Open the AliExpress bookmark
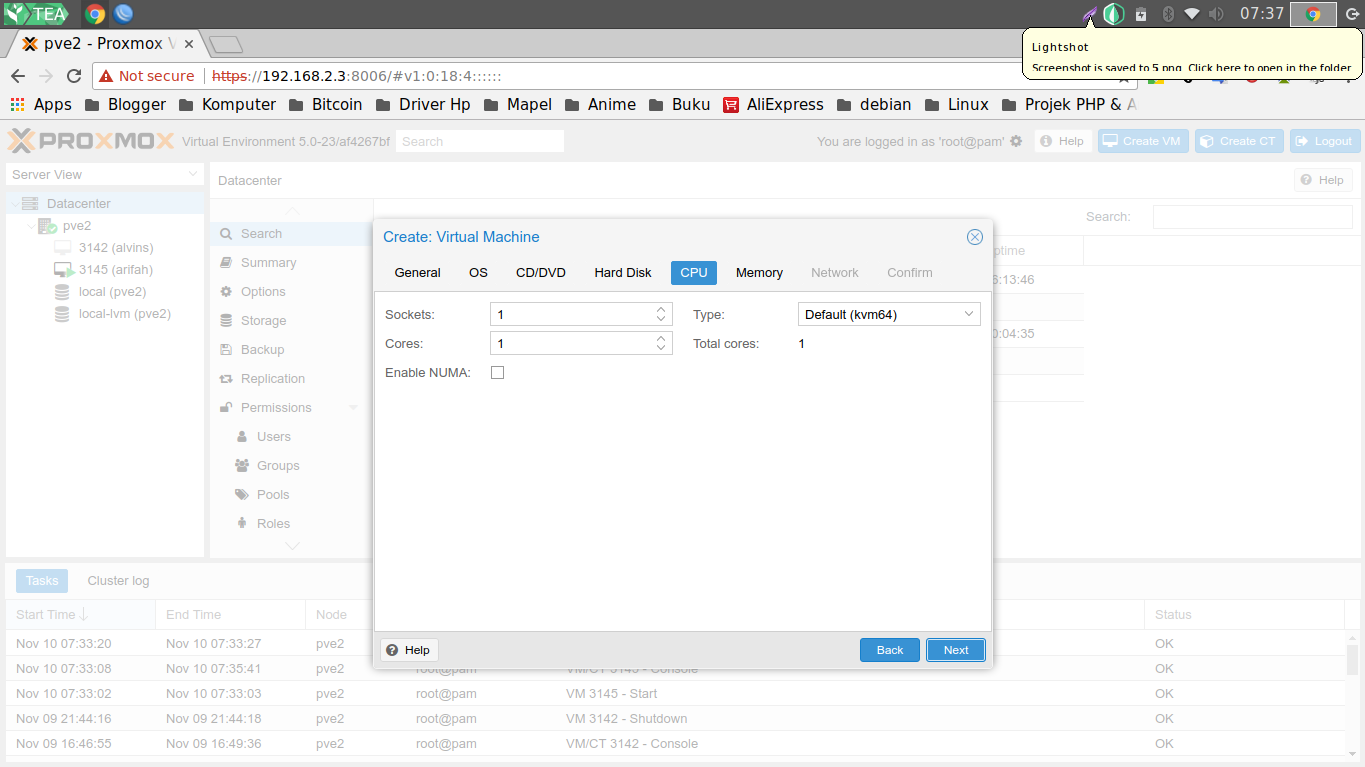 click(x=773, y=104)
